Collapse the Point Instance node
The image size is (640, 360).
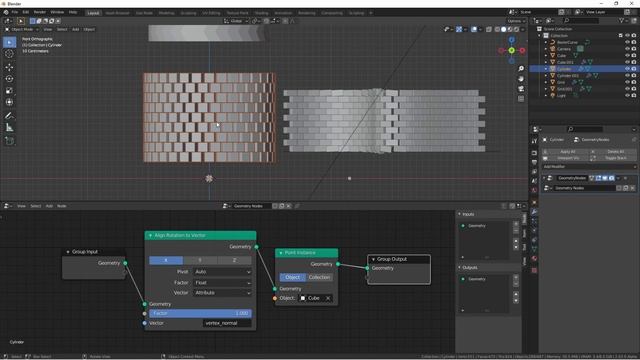click(281, 253)
